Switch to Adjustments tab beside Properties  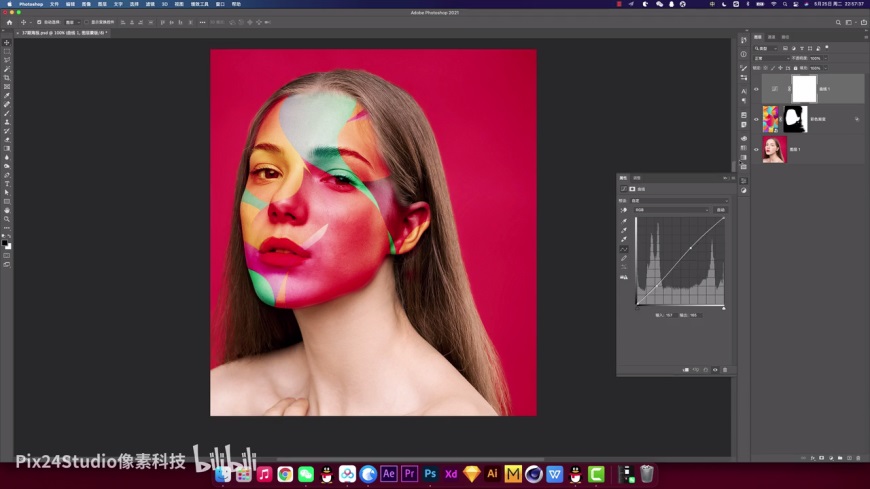coord(637,178)
